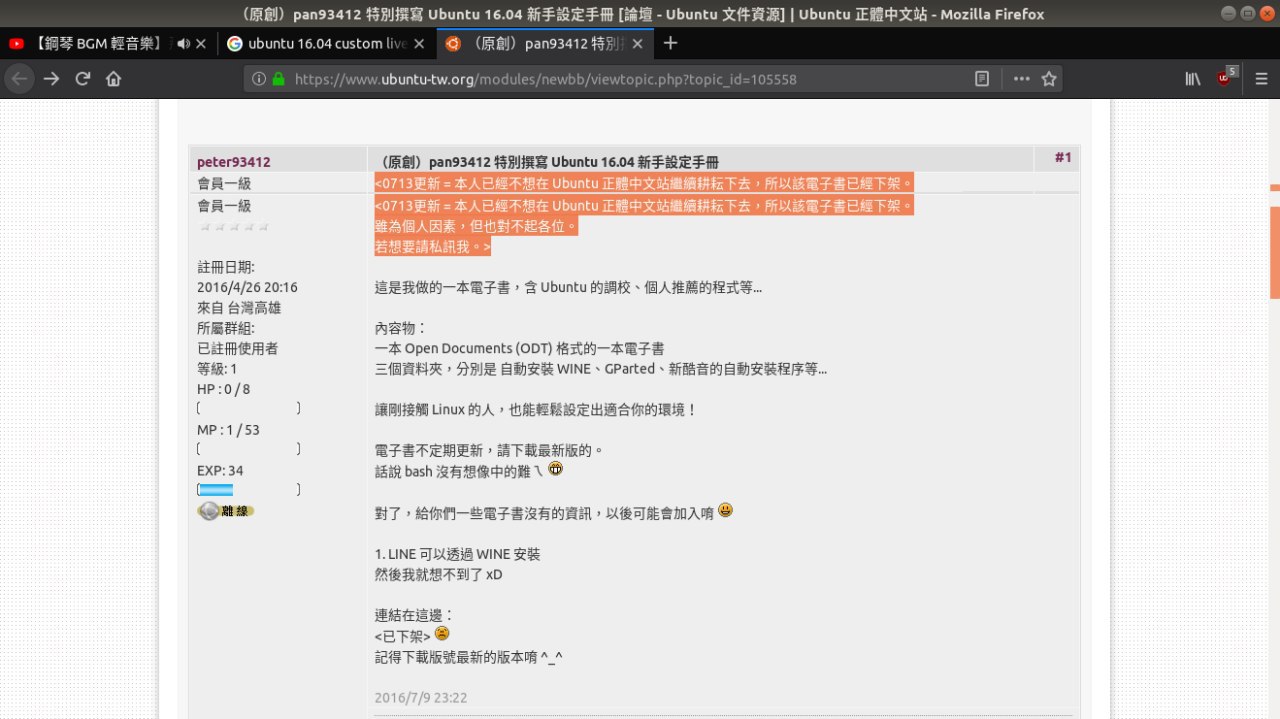The image size is (1280, 719).
Task: Go forward one page
Action: (x=52, y=79)
